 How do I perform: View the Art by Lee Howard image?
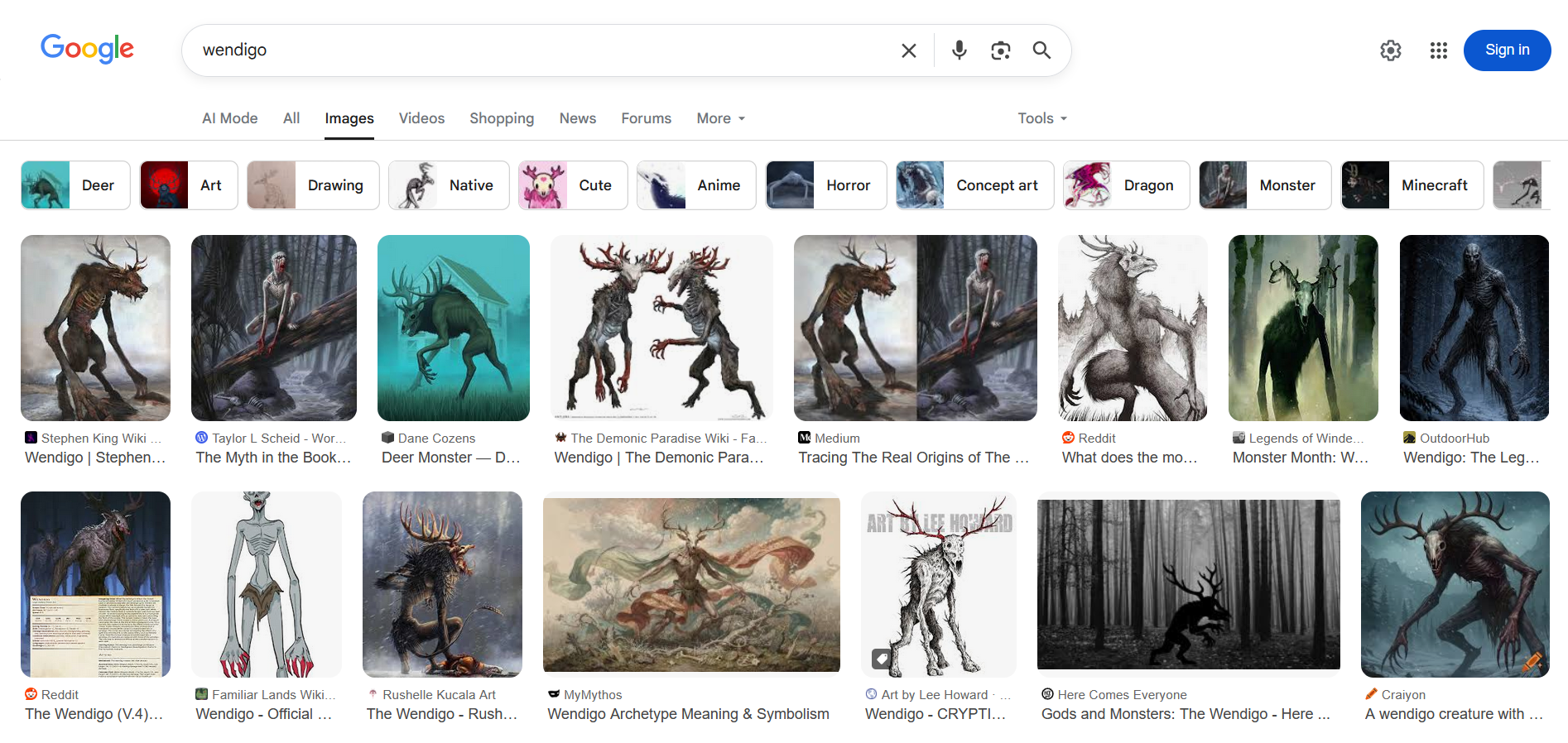coord(939,584)
